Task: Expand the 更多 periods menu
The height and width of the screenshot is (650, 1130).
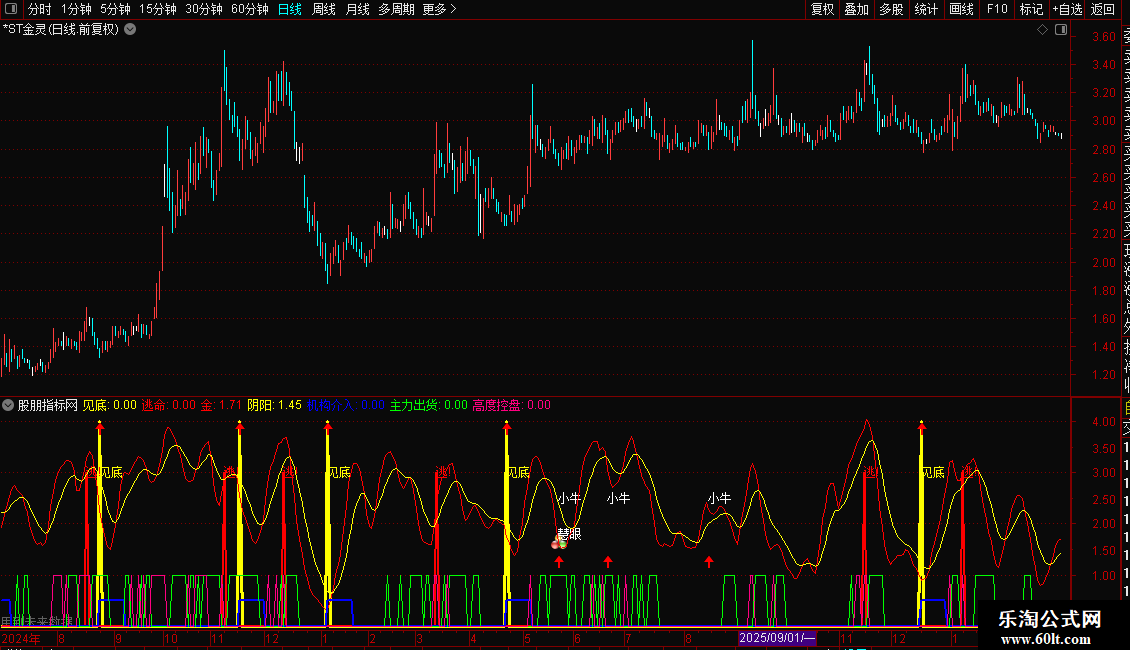Action: [x=439, y=9]
